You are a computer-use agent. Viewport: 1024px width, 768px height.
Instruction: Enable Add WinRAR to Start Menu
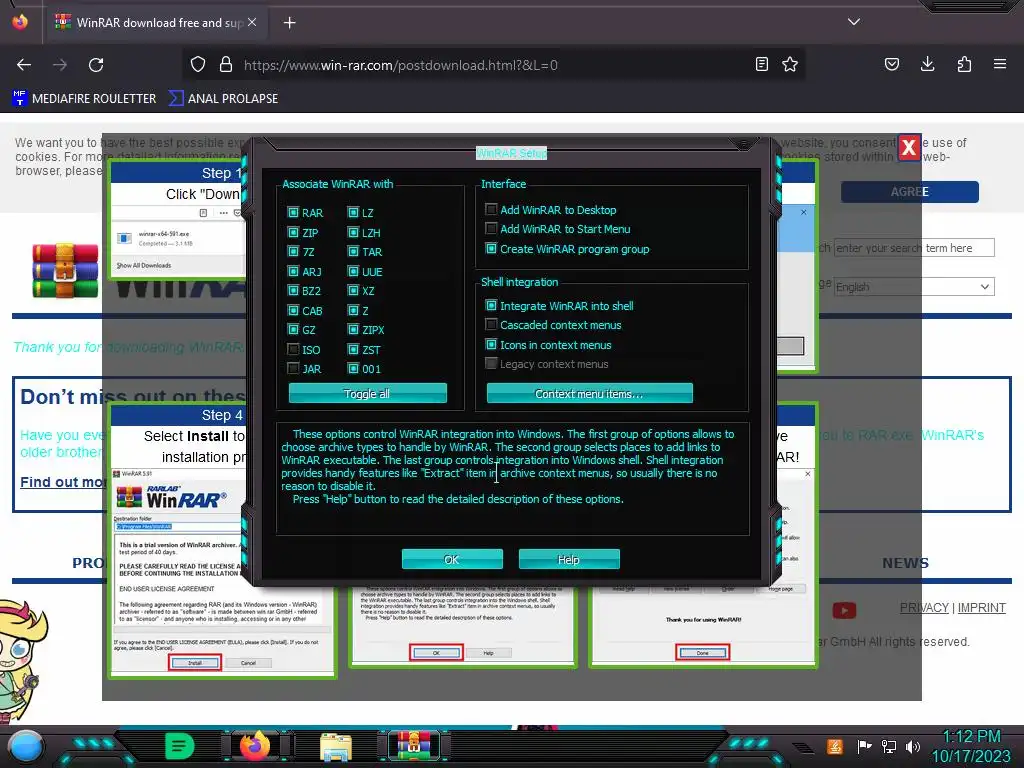(491, 228)
